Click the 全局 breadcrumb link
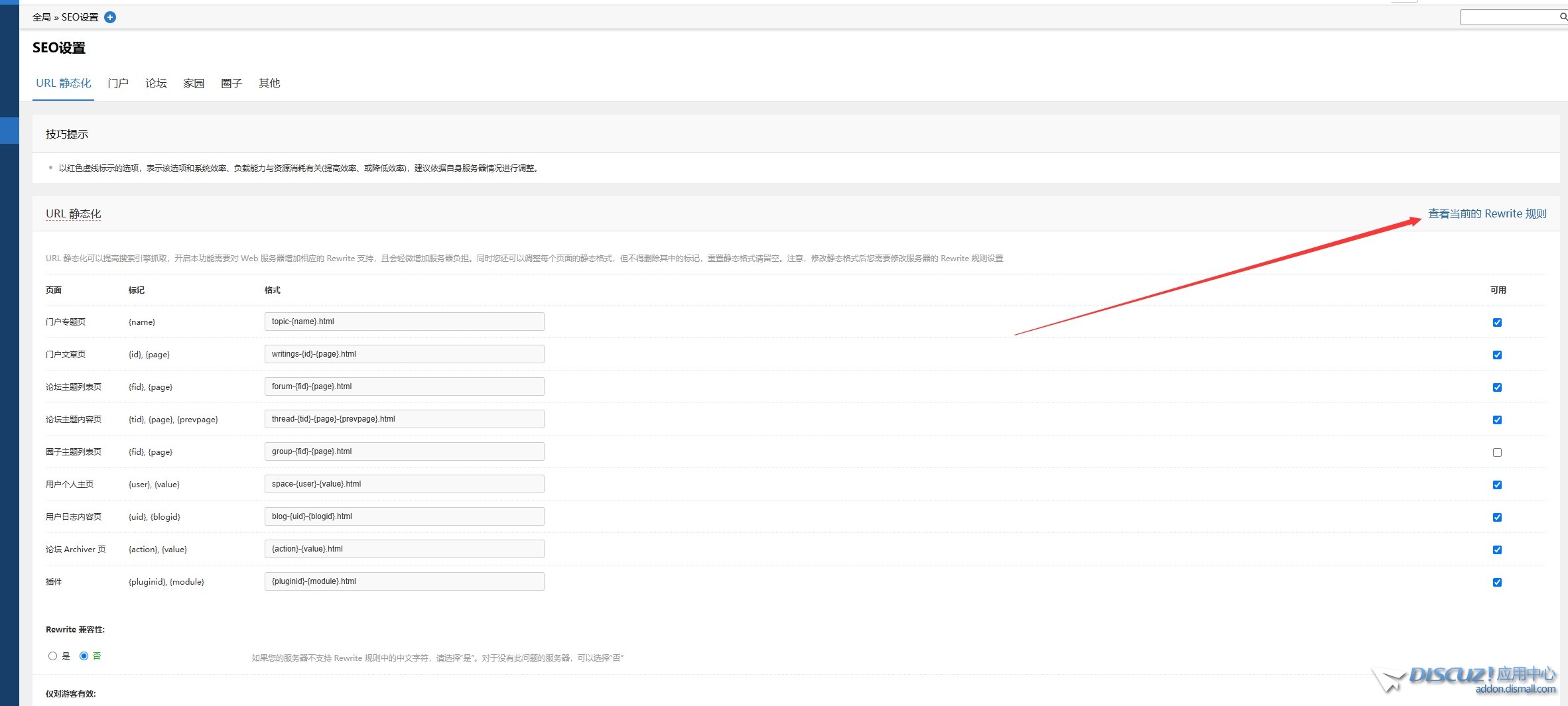 41,17
